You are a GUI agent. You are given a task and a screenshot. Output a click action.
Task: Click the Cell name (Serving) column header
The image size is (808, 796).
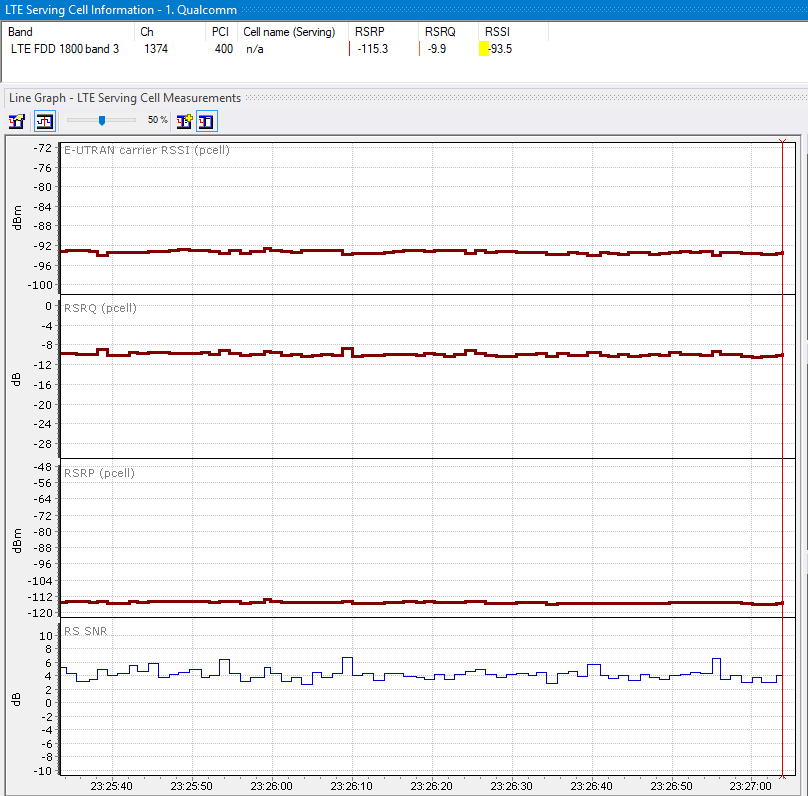289,32
